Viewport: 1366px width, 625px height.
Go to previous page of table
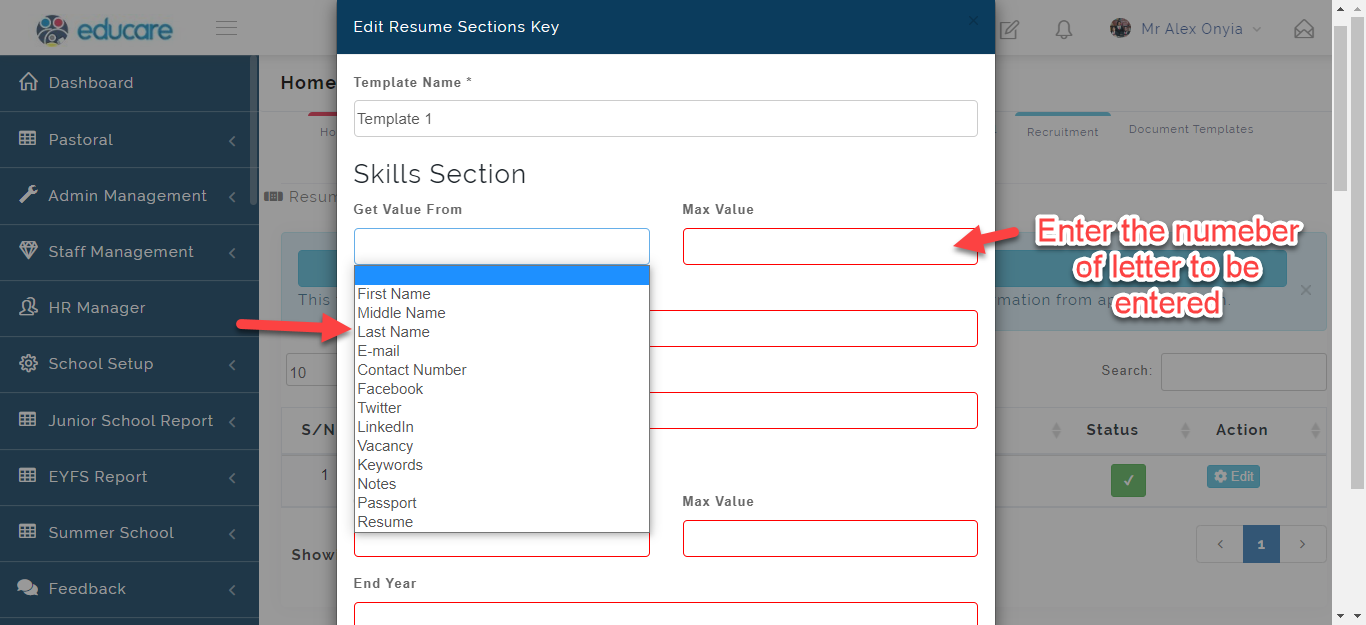click(x=1220, y=545)
